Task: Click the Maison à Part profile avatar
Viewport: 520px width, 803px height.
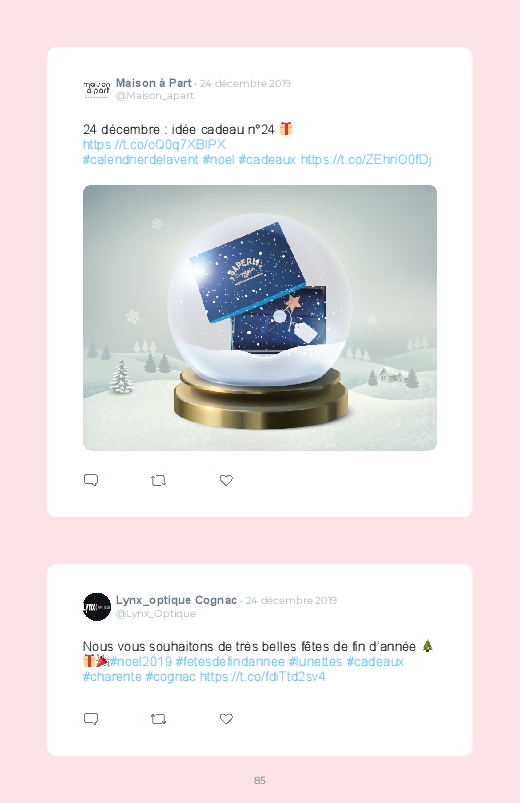Action: (97, 89)
